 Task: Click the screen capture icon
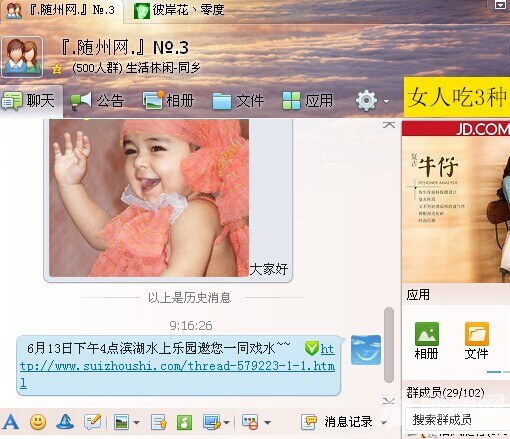(212, 422)
